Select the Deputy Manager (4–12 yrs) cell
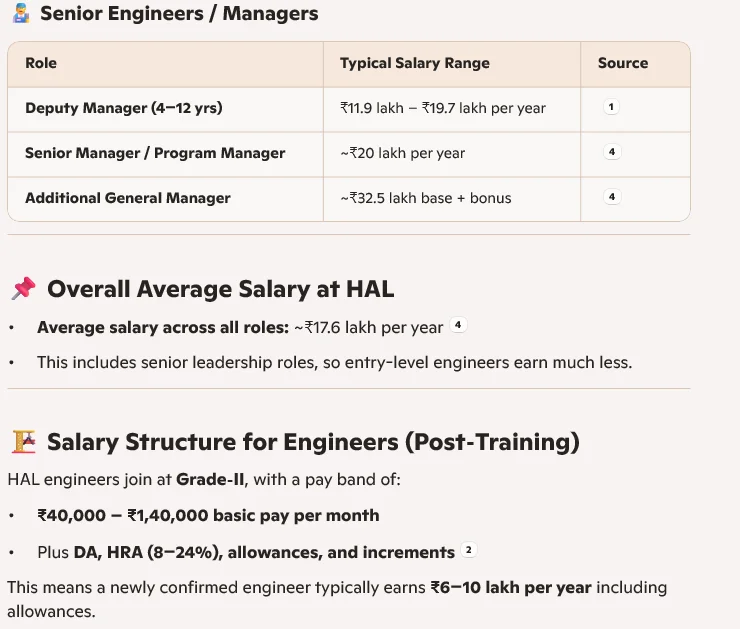 [123, 108]
